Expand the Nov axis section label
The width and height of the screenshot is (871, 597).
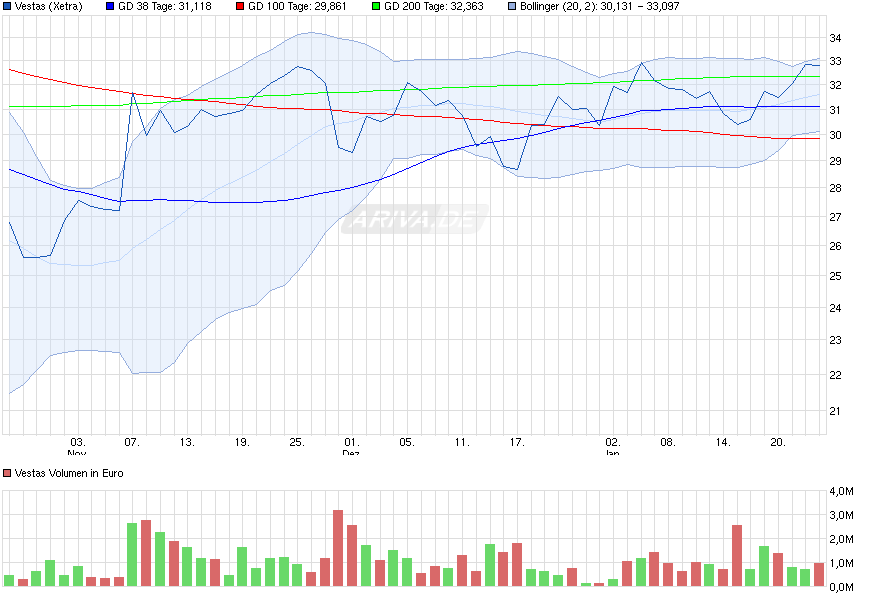pyautogui.click(x=77, y=450)
